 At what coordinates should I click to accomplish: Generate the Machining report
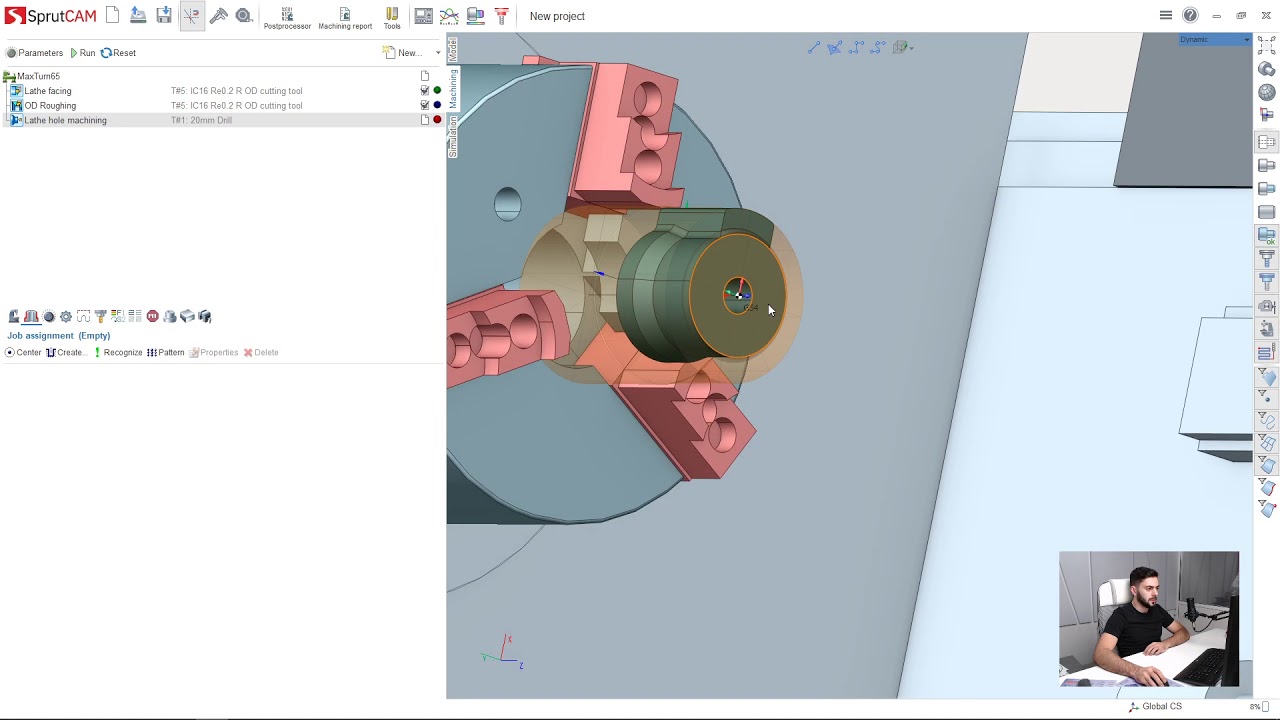345,18
